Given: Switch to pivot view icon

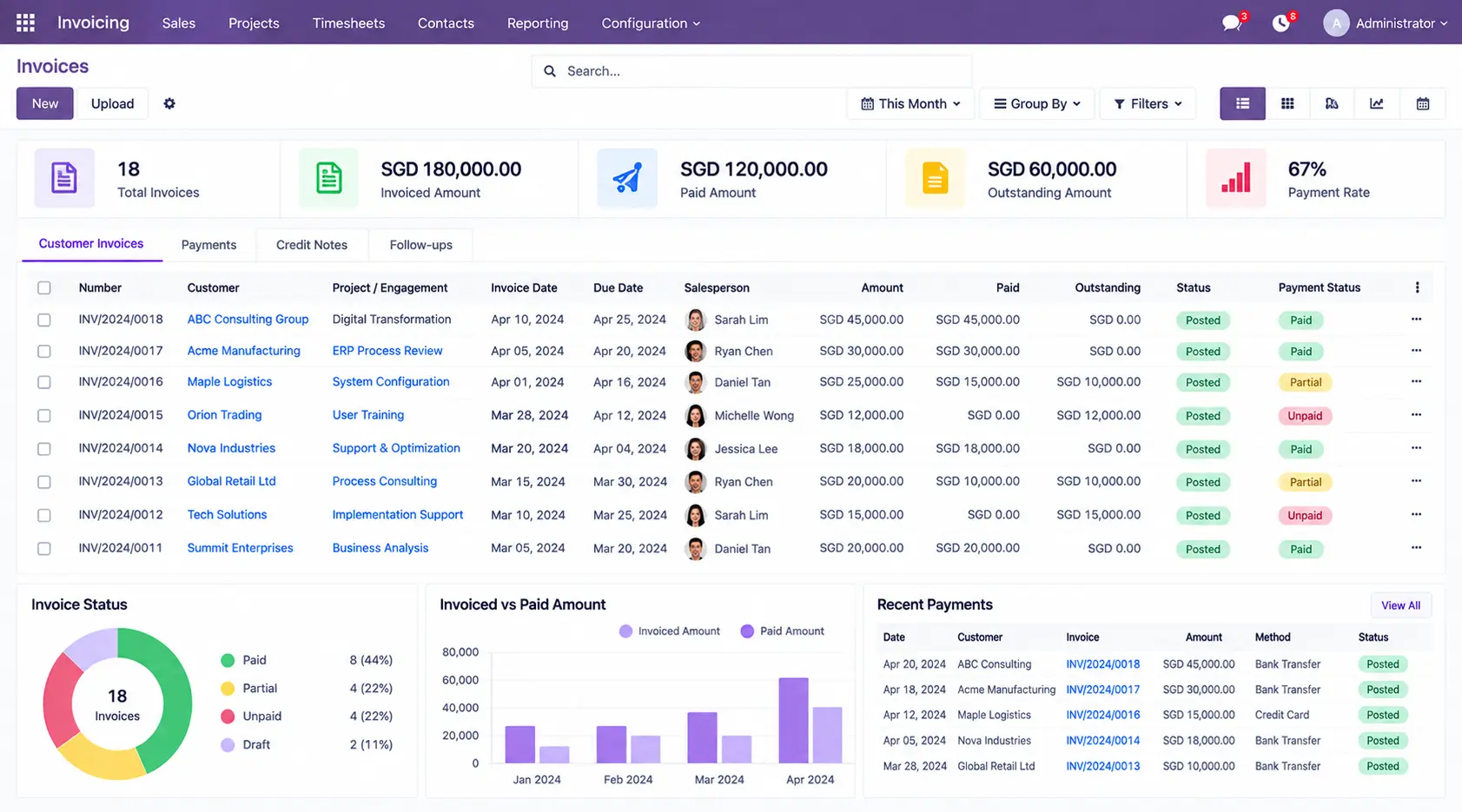Looking at the screenshot, I should point(1332,103).
